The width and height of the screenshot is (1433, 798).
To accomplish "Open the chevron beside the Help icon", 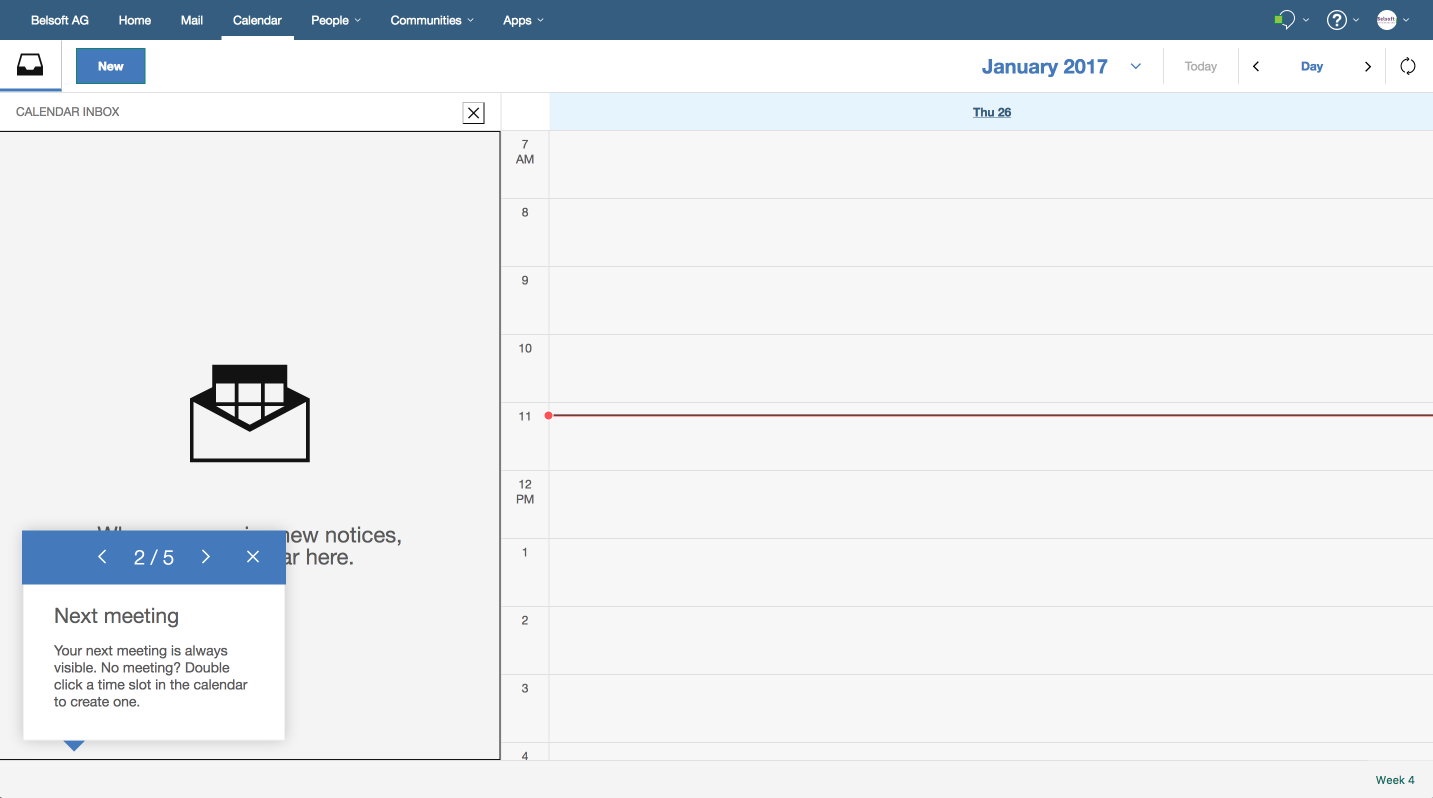I will coord(1357,20).
